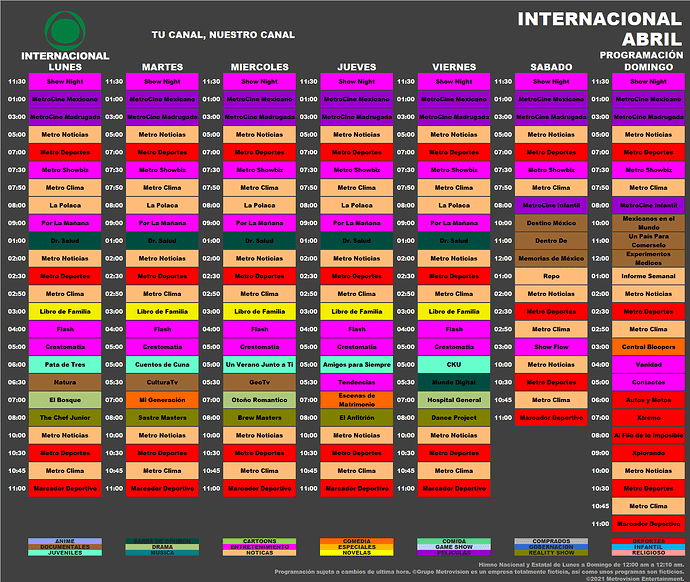This screenshot has width=690, height=582.
Task: Click the Dentro De program cell
Action: (x=551, y=241)
